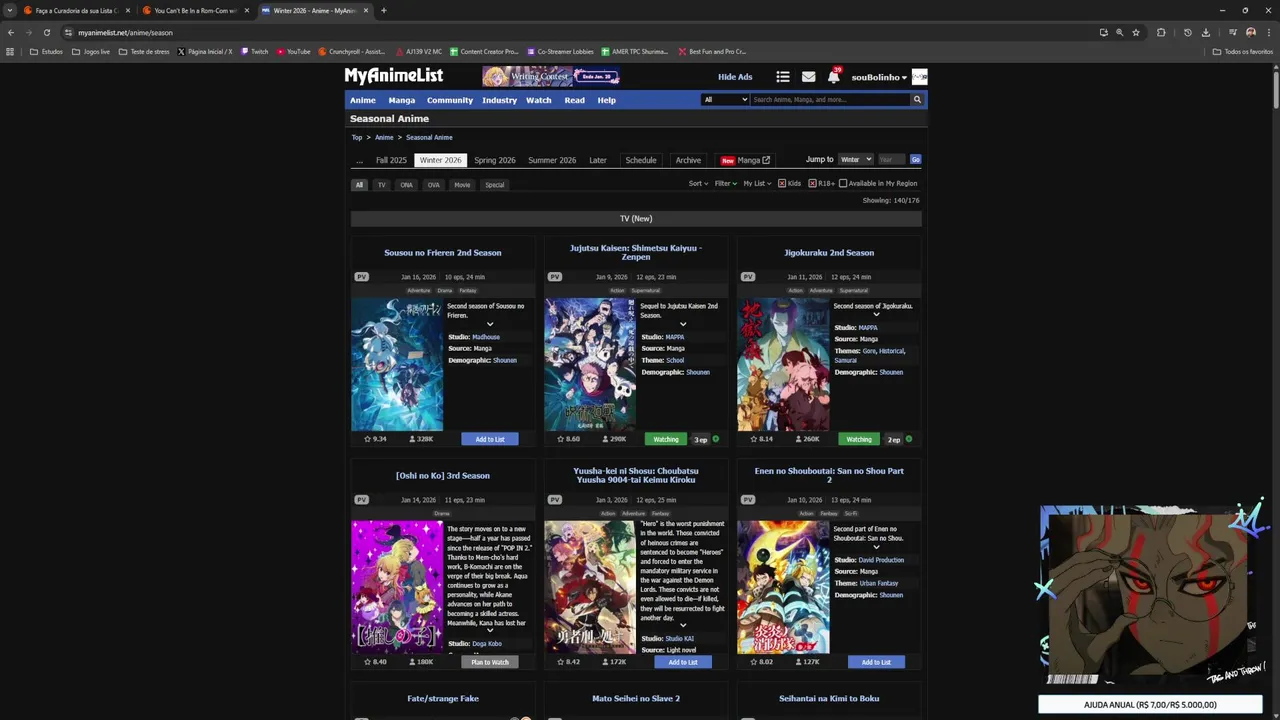Select the OVA type filter
Image resolution: width=1280 pixels, height=720 pixels.
point(433,185)
